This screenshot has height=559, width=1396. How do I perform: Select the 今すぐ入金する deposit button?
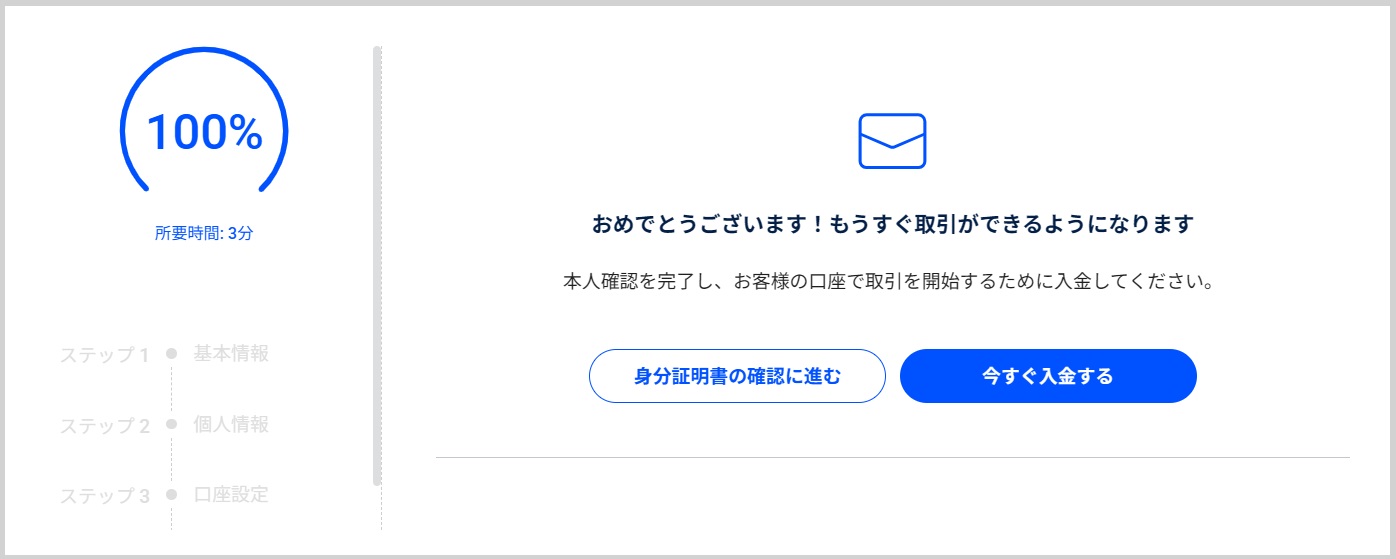coord(1048,376)
